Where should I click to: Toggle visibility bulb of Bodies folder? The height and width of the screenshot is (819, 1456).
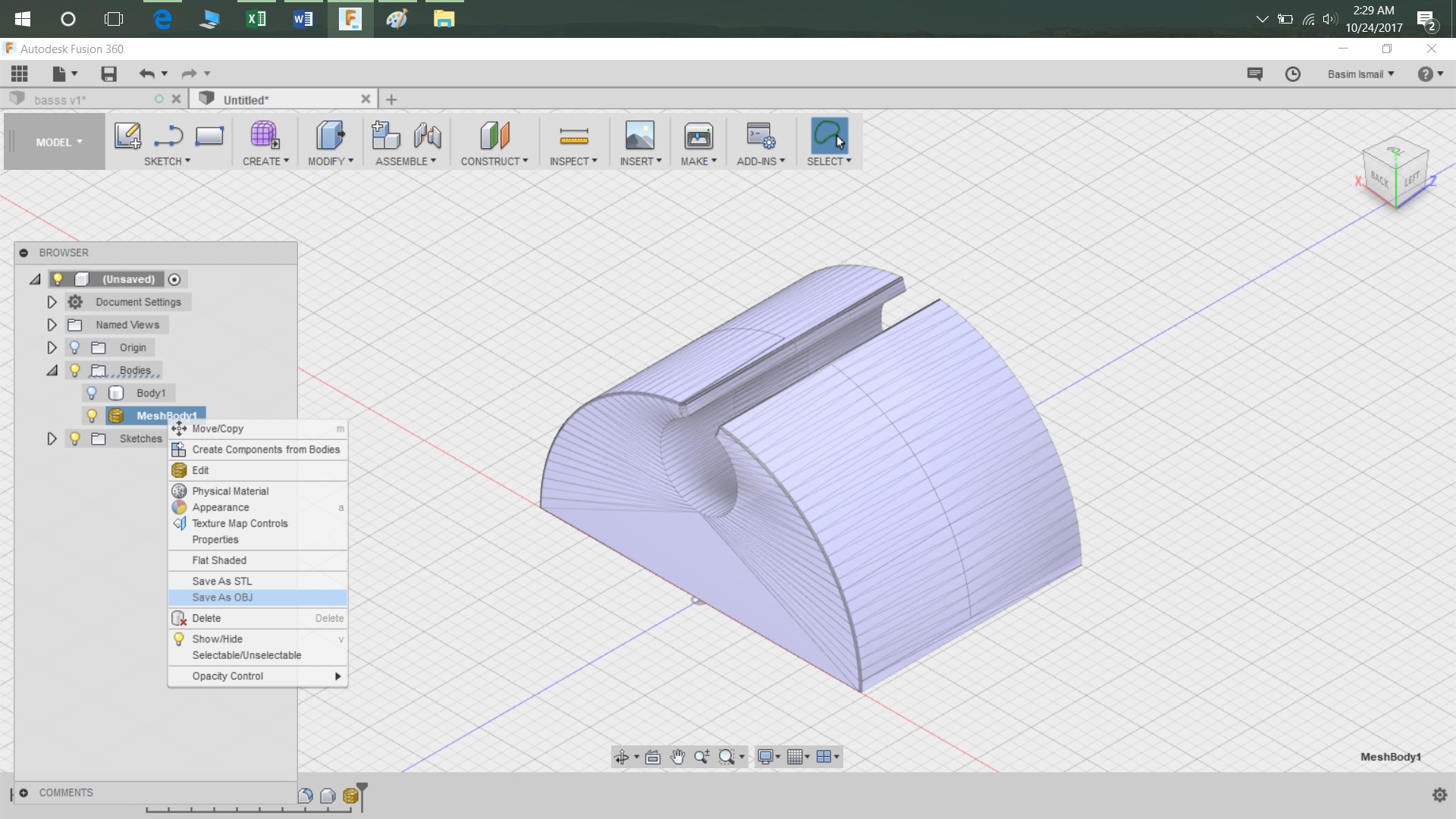tap(75, 370)
